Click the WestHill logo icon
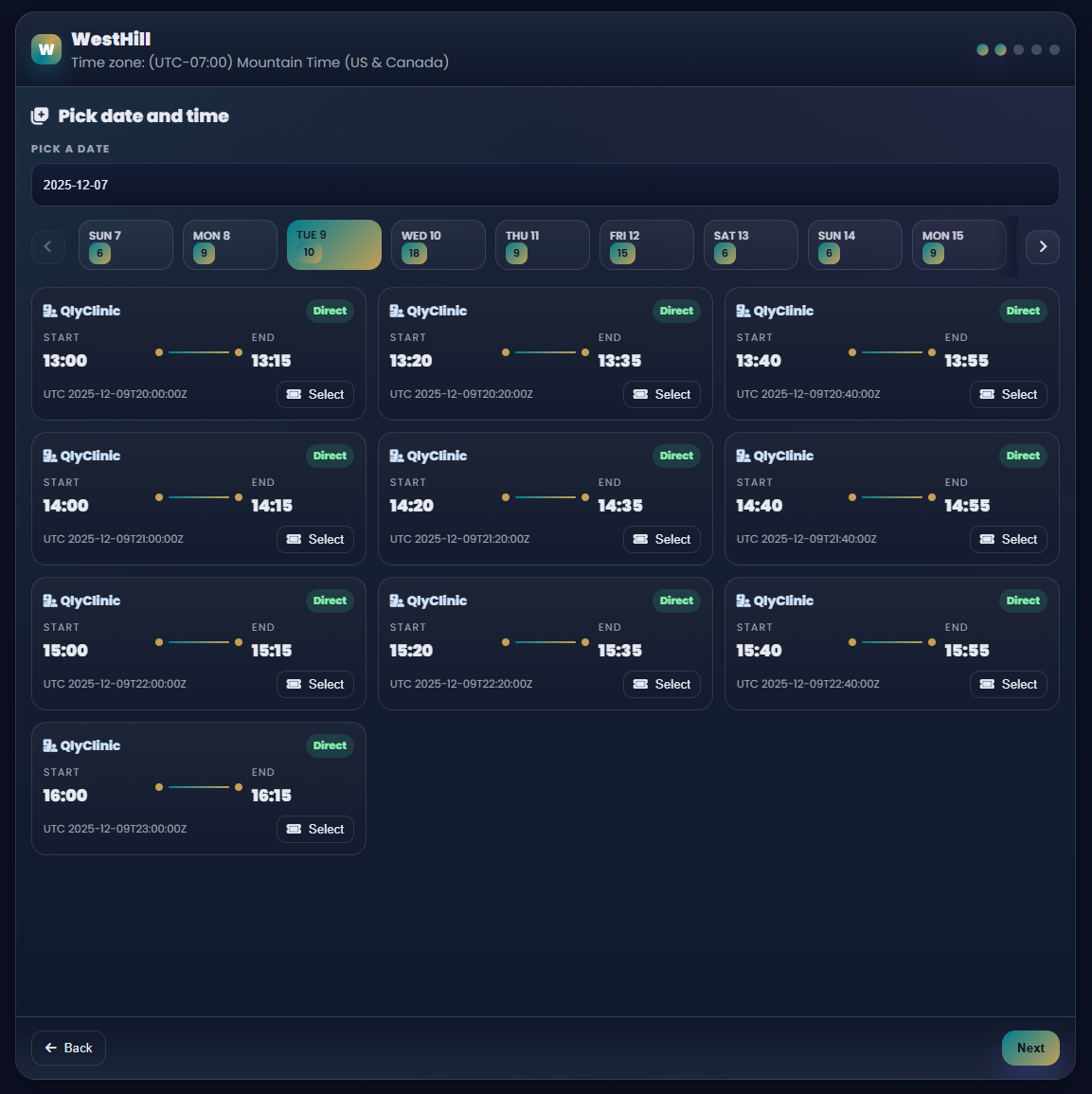1092x1094 pixels. (x=46, y=49)
